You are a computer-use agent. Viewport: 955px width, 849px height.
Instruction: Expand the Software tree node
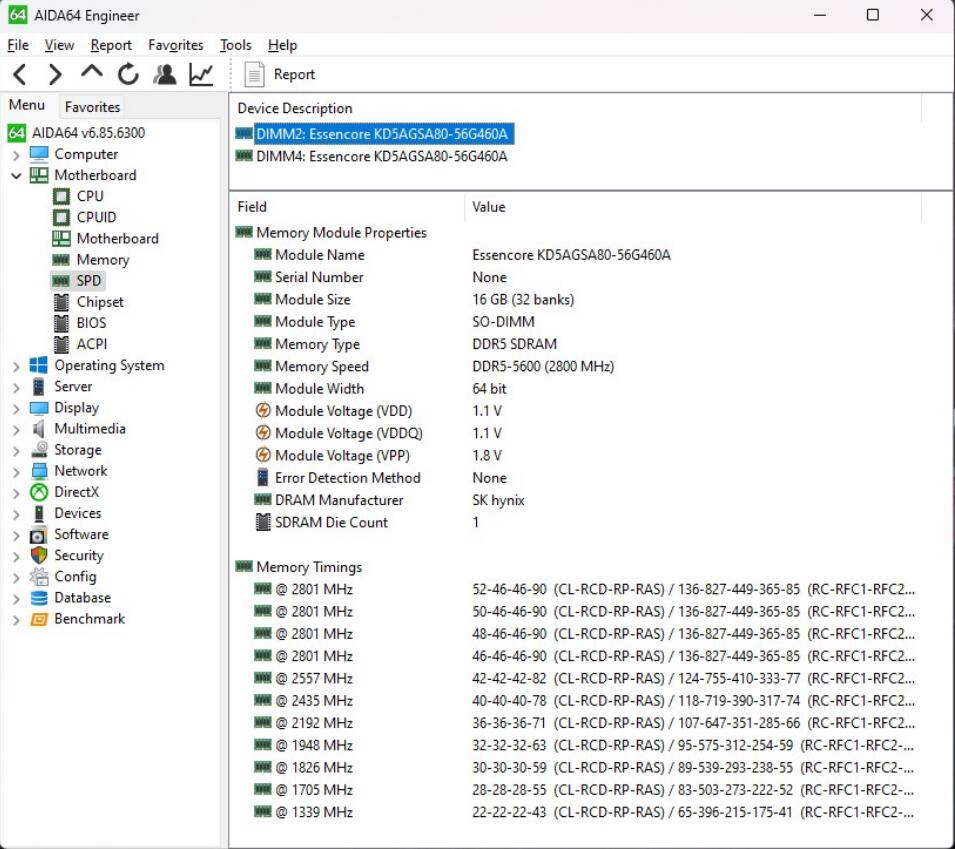pos(16,535)
